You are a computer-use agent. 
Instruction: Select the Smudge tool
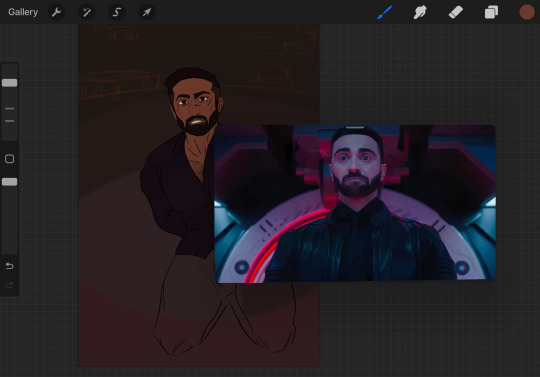(420, 12)
